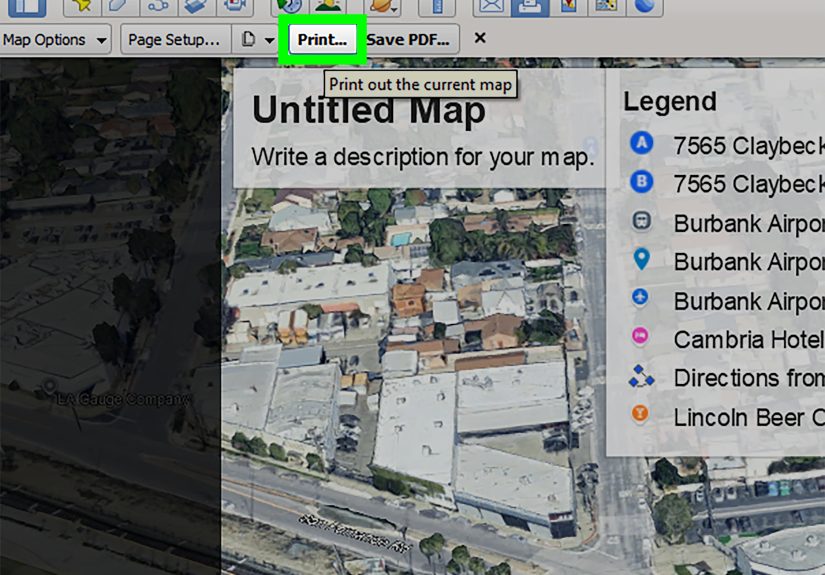Select the Ruler tool
Viewport: 825px width, 575px height.
[x=437, y=6]
